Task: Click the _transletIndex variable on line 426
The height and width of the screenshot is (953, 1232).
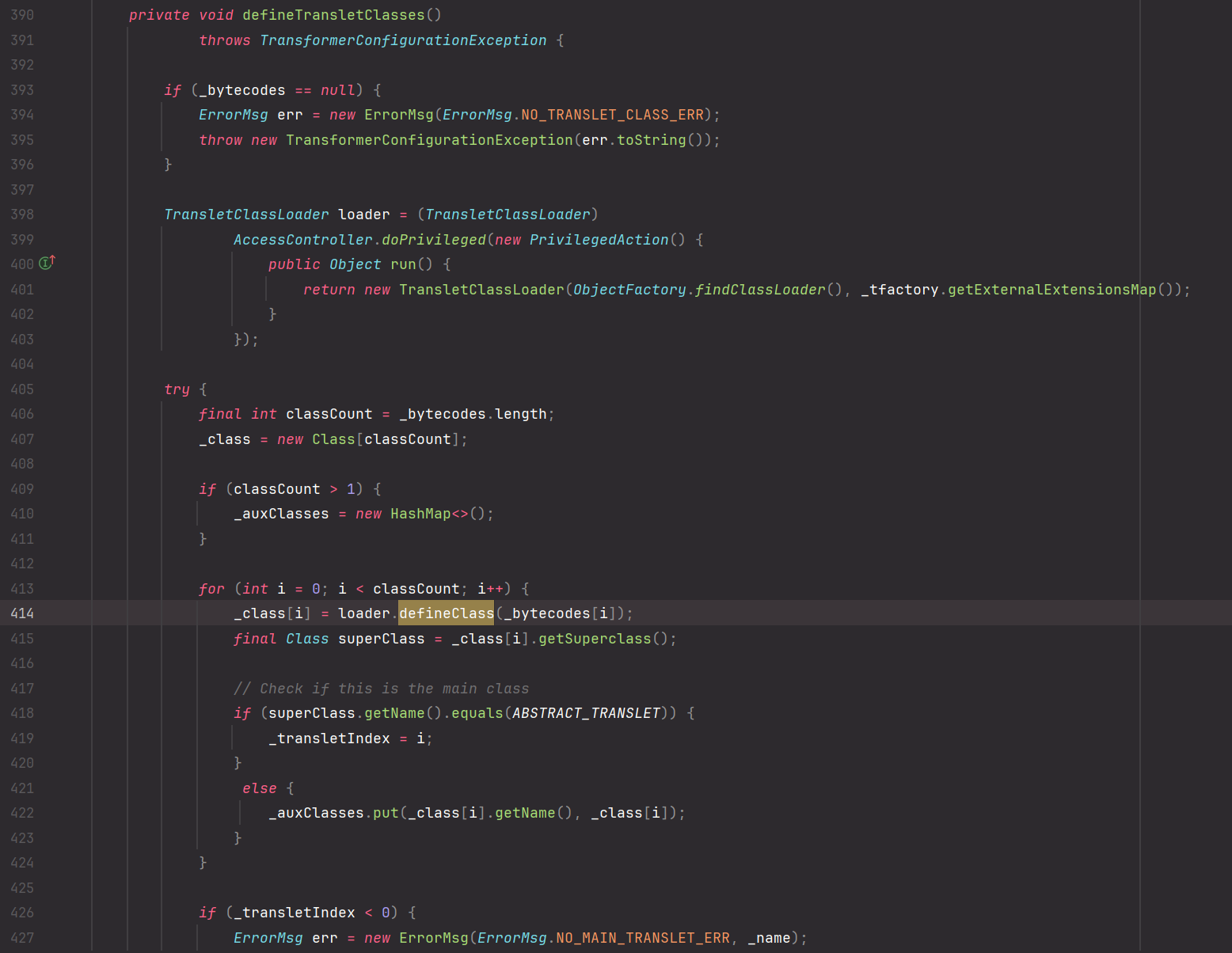Action: (x=298, y=913)
